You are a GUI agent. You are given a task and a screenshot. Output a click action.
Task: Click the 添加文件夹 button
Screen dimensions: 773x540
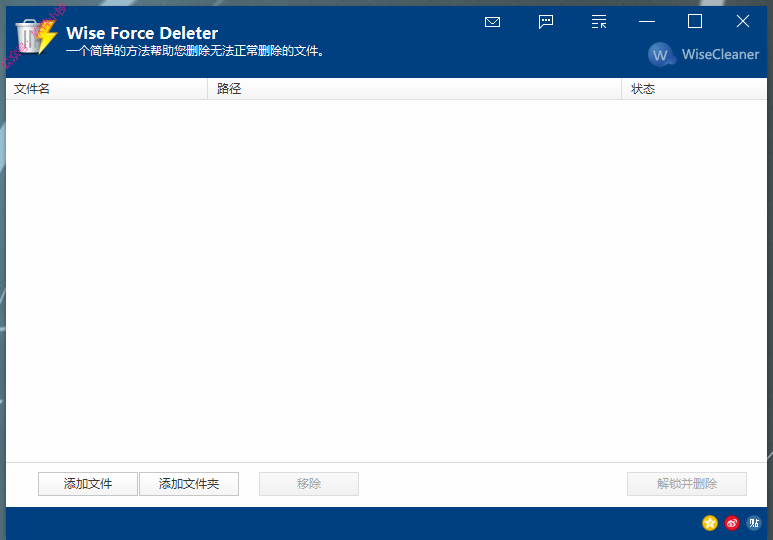click(189, 484)
